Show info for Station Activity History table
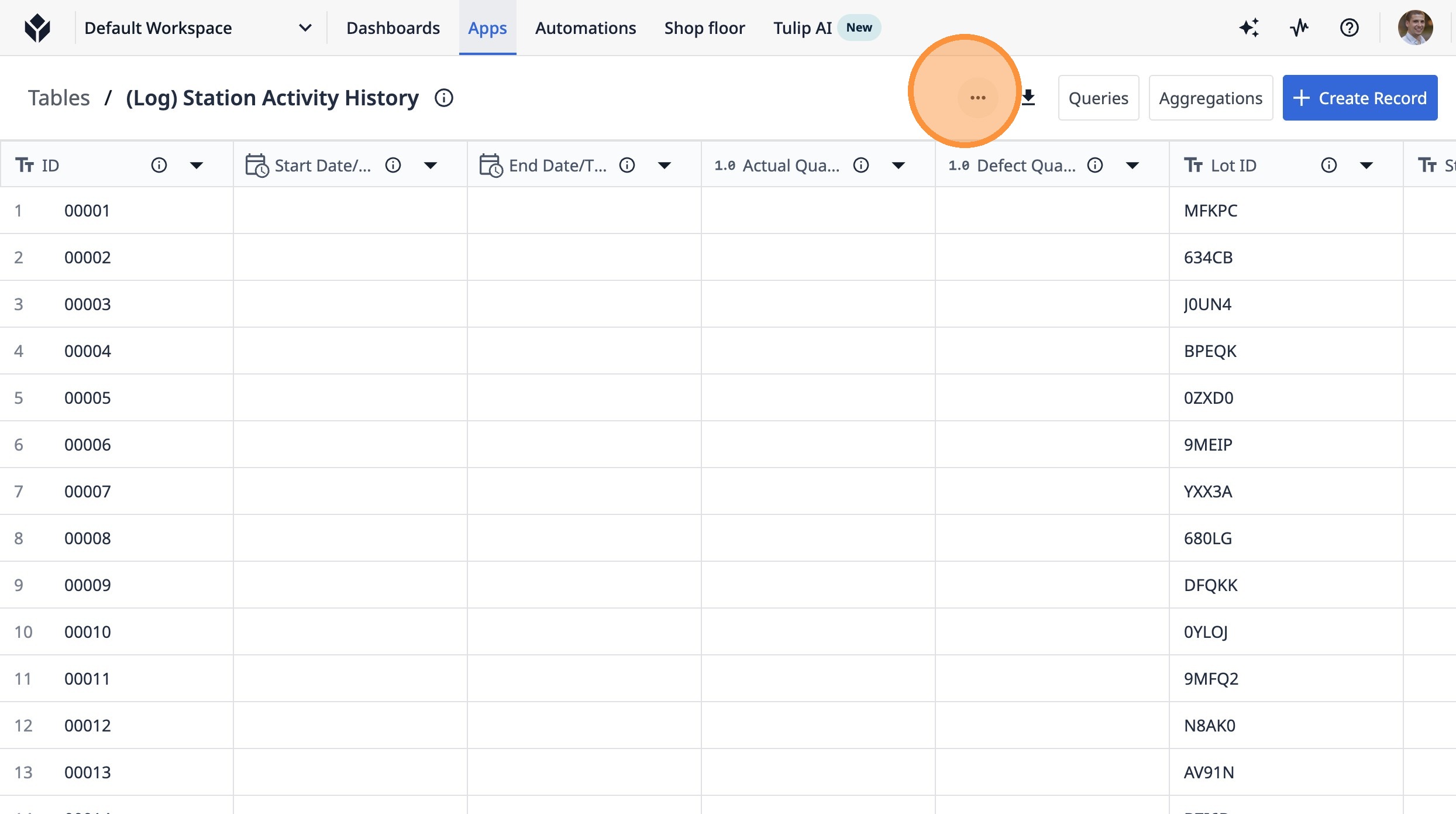 444,98
